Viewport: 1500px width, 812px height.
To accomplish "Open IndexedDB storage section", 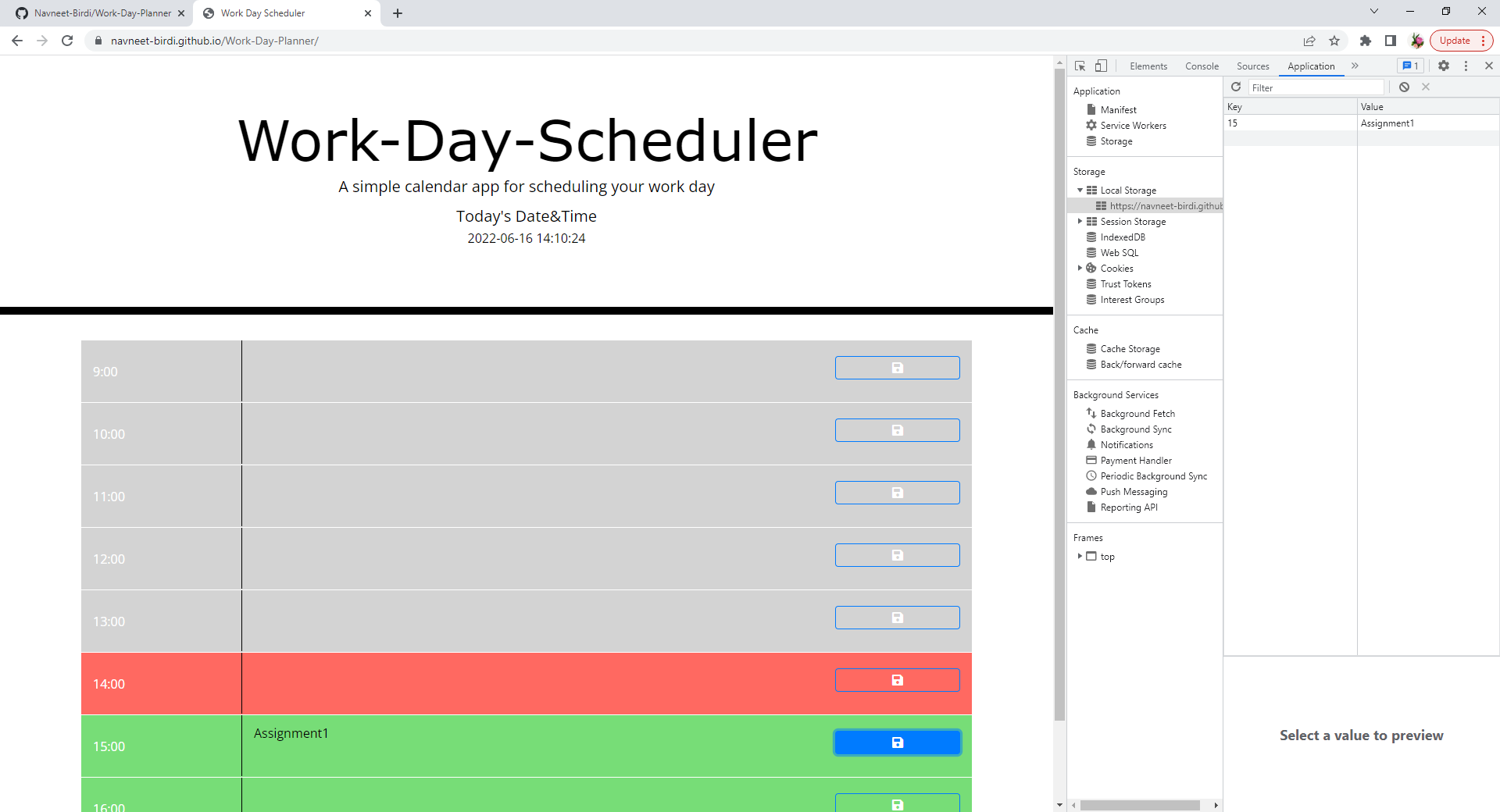I will pos(1123,237).
